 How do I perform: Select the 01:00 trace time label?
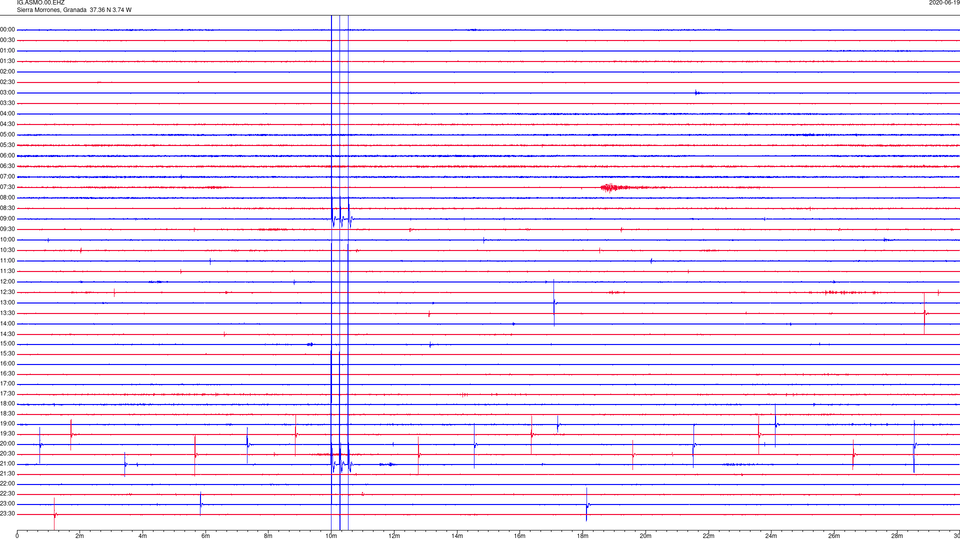click(x=7, y=51)
